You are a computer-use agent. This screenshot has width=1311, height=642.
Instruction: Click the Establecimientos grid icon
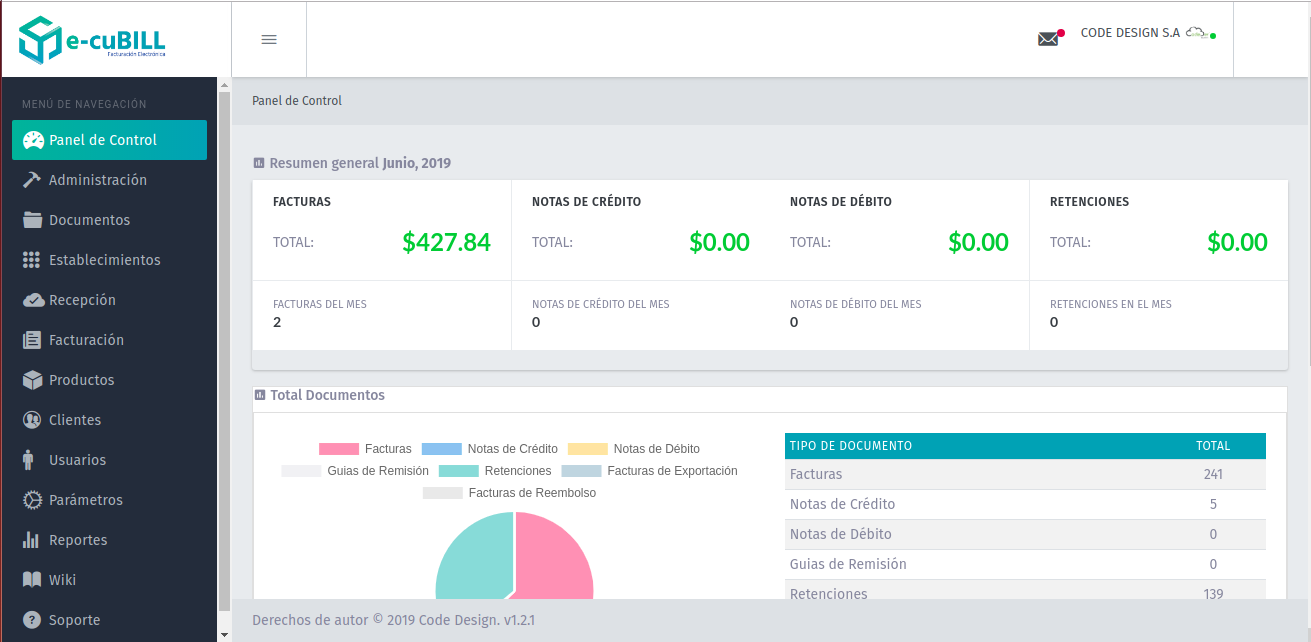point(32,260)
